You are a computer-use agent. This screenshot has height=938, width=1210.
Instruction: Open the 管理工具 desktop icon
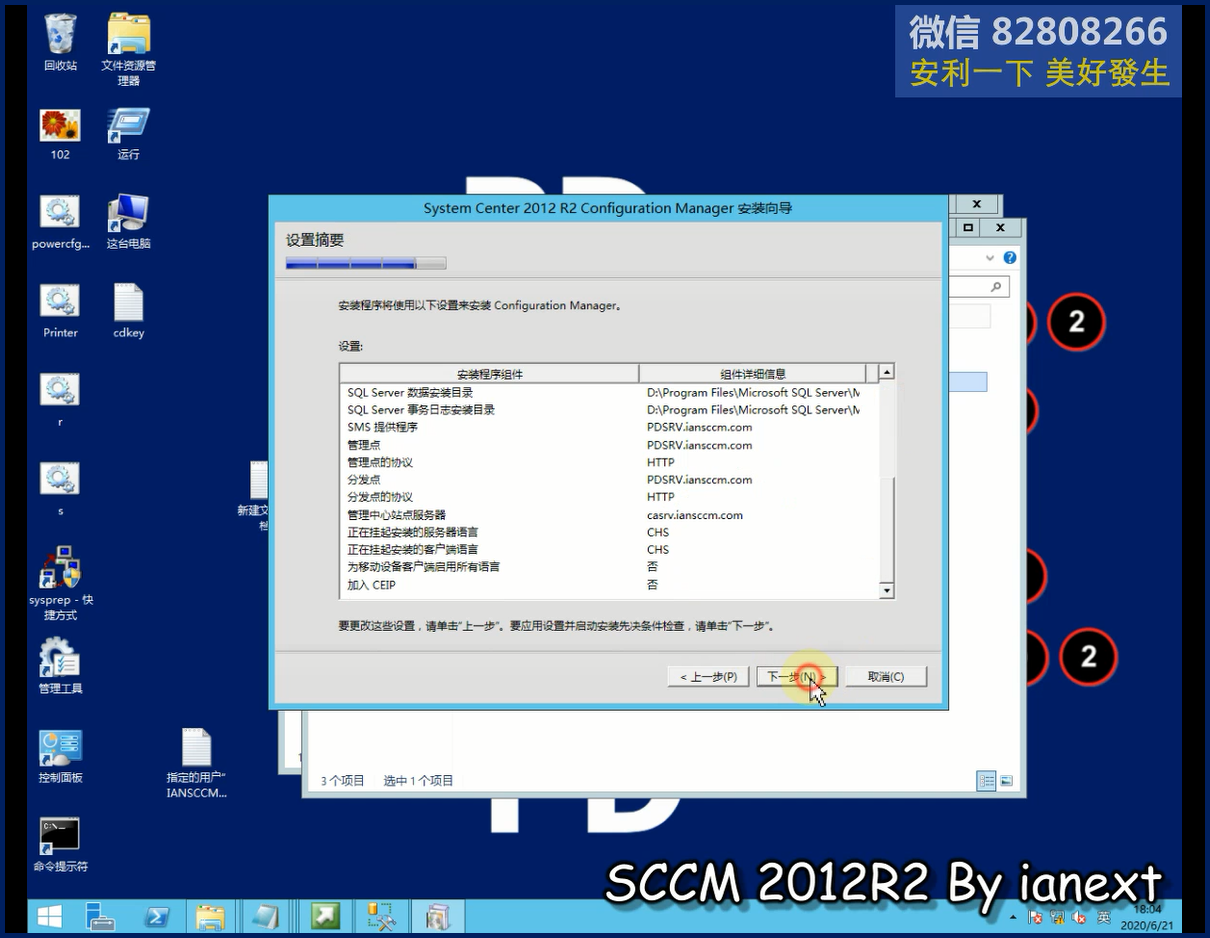[60, 665]
